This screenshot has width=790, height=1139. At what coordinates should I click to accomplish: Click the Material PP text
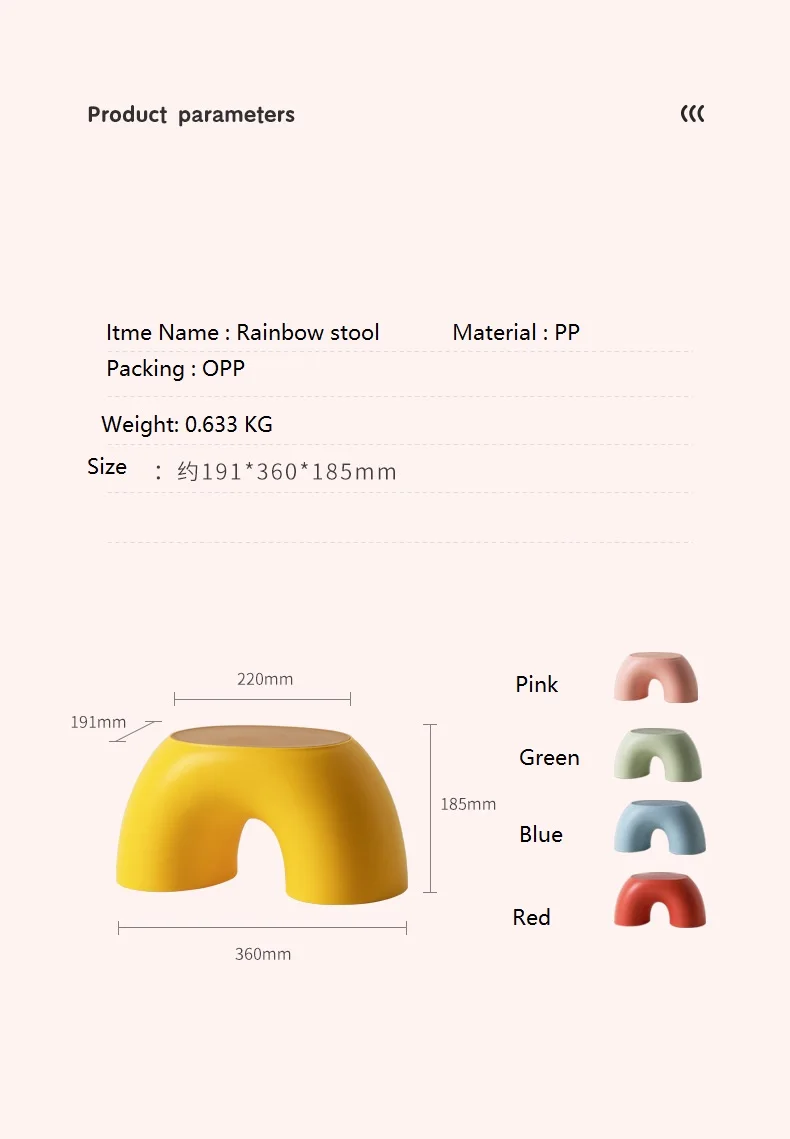click(x=516, y=333)
